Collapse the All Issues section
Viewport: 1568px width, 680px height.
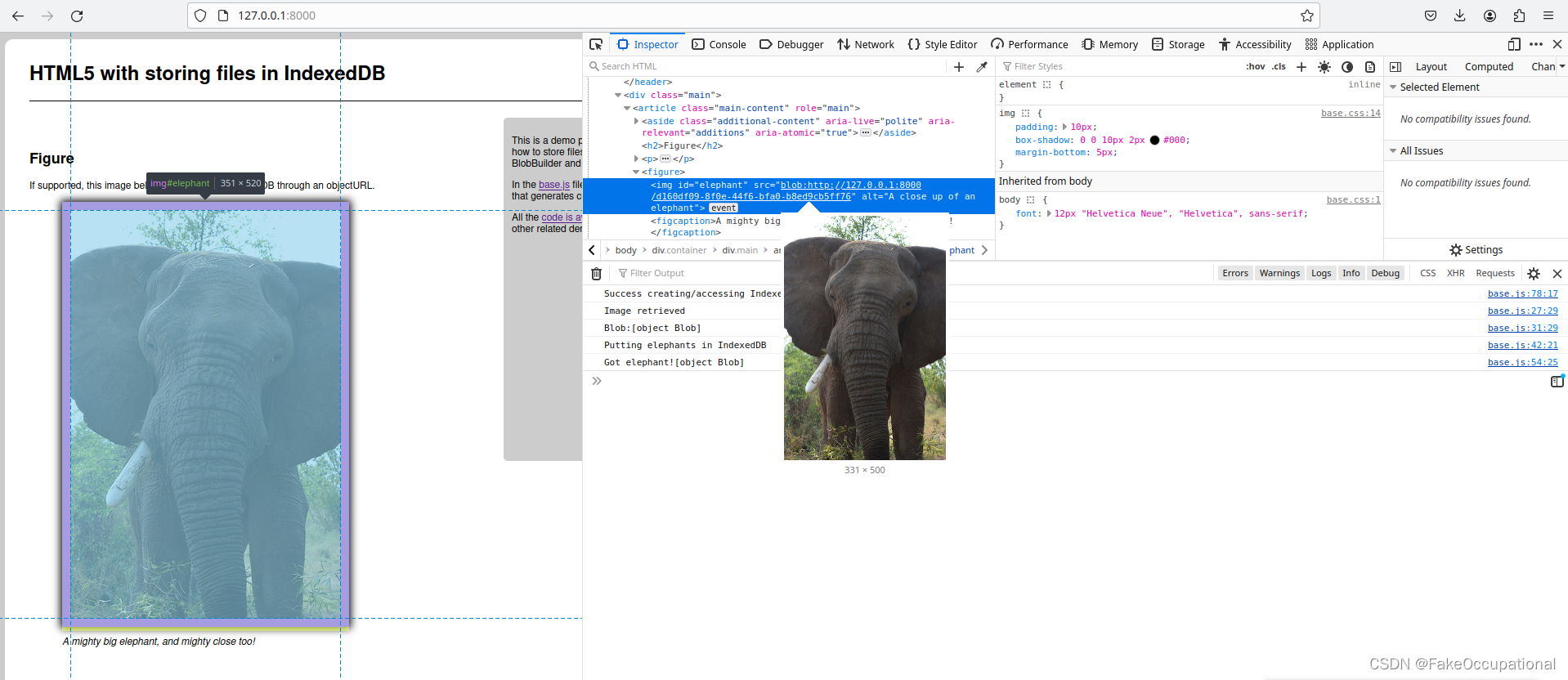pyautogui.click(x=1393, y=151)
